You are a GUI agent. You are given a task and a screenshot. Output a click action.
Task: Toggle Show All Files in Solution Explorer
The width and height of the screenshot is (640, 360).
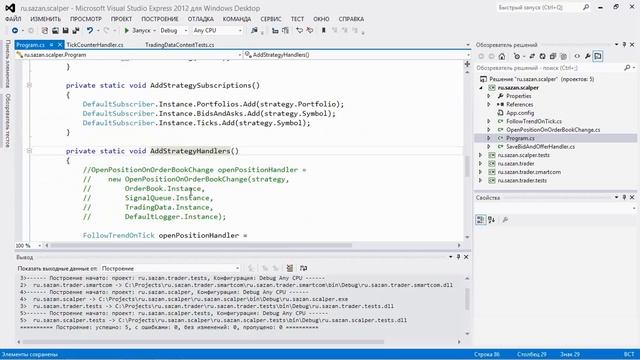[564, 56]
